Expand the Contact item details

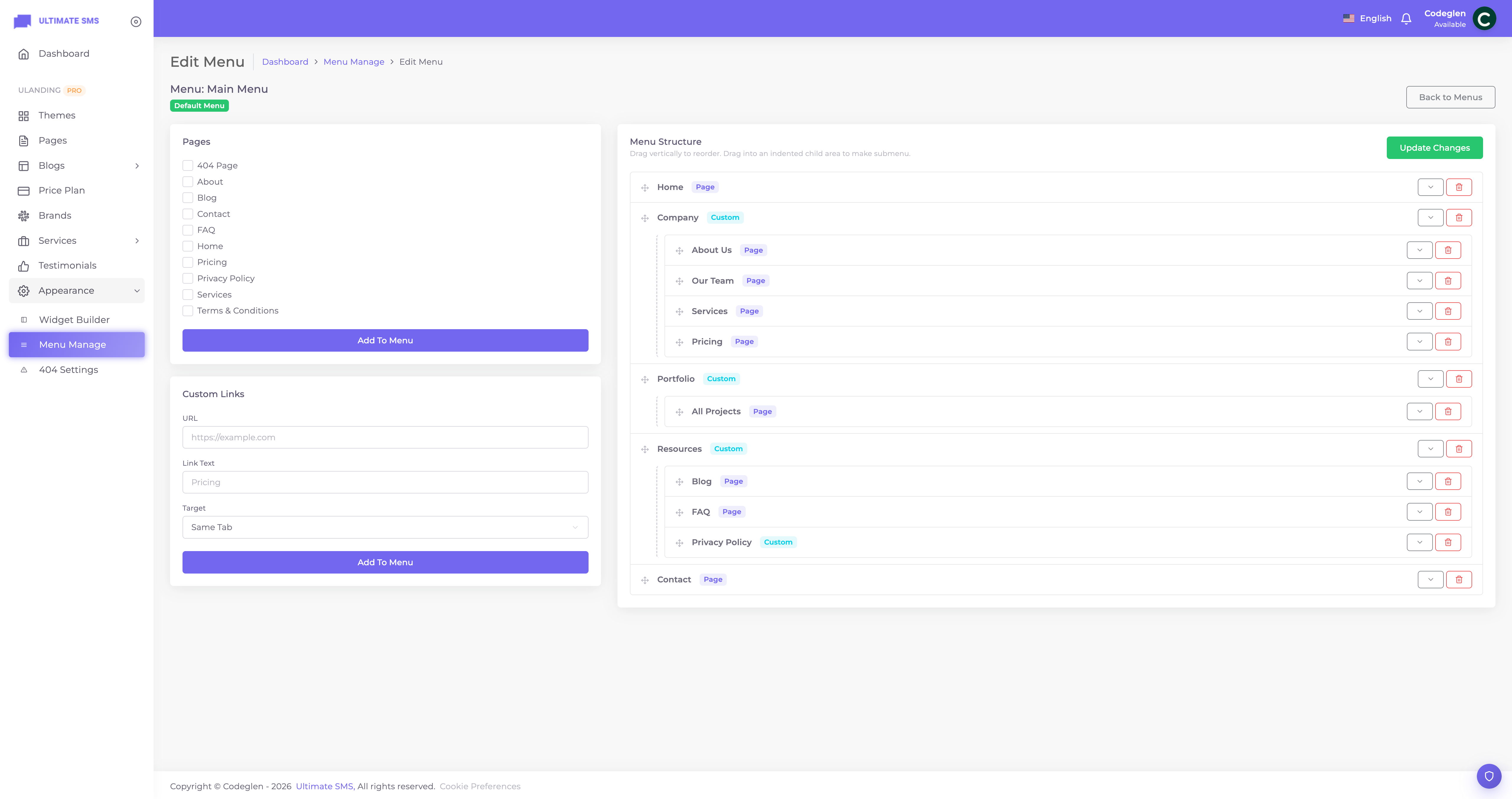(1430, 580)
